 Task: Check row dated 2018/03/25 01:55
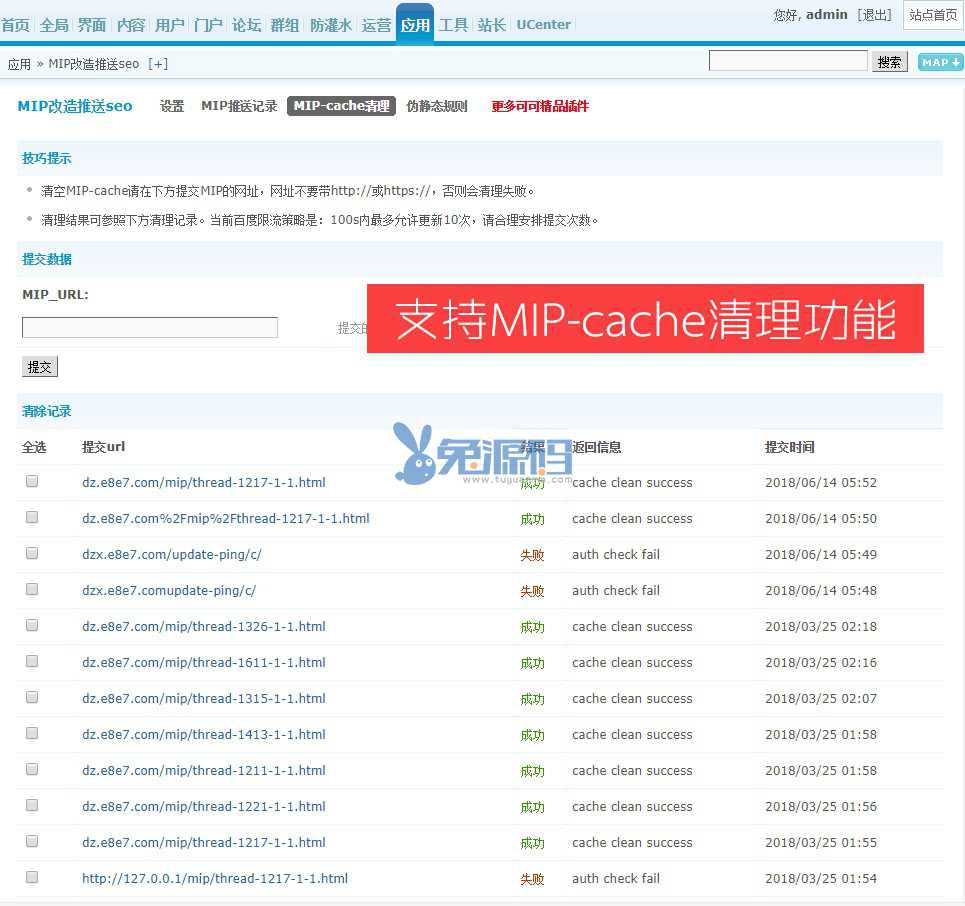32,841
